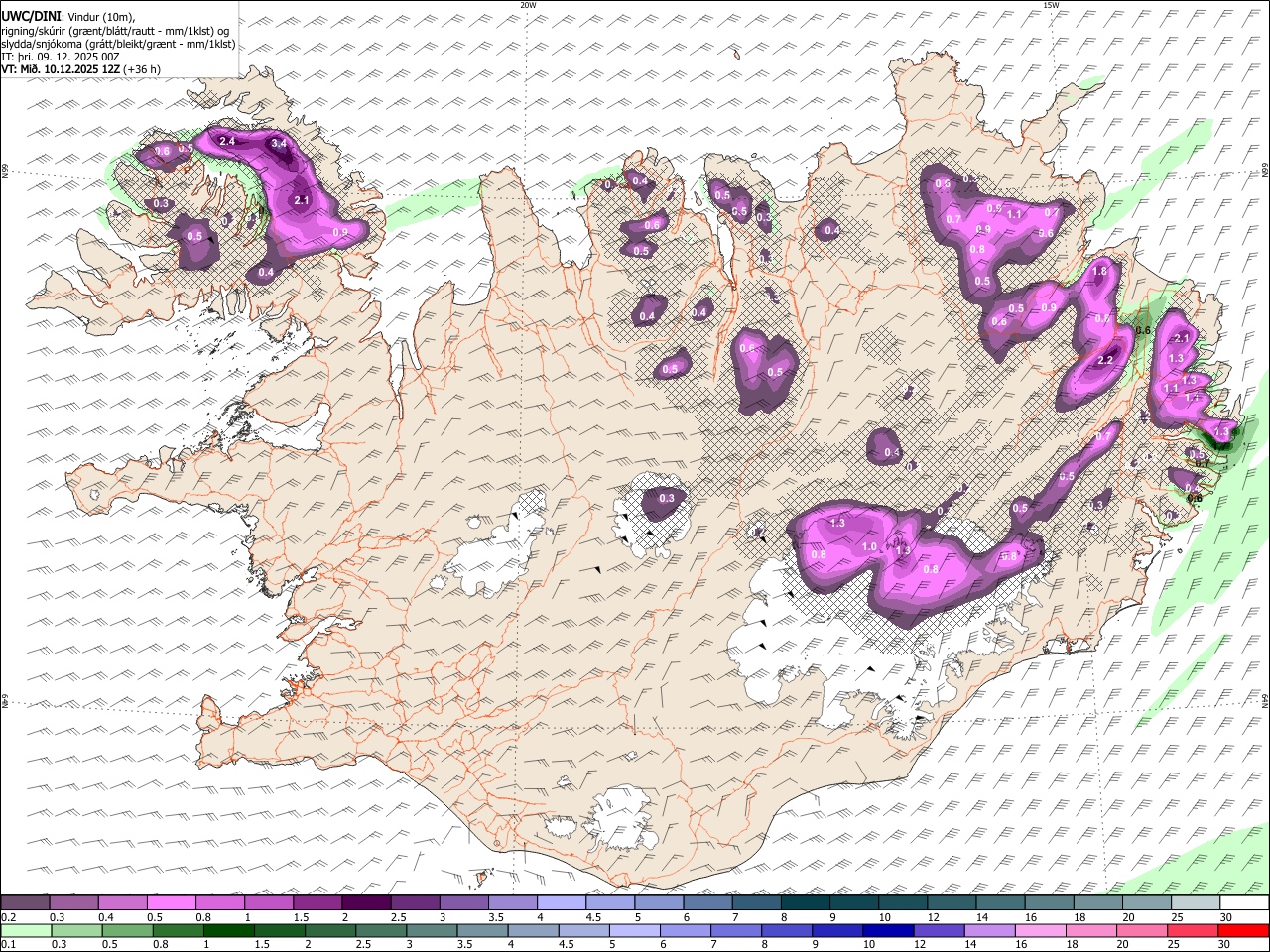The height and width of the screenshot is (952, 1270).
Task: Pick the white 30 swatch ending upper legend
Action: point(1244,902)
